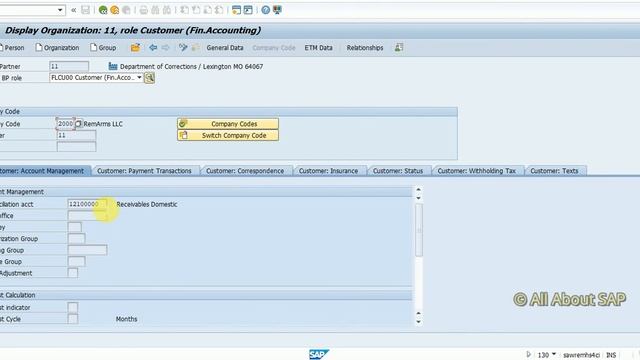This screenshot has height=360, width=640.
Task: Click the Previous Page icon
Action: [x=196, y=10]
